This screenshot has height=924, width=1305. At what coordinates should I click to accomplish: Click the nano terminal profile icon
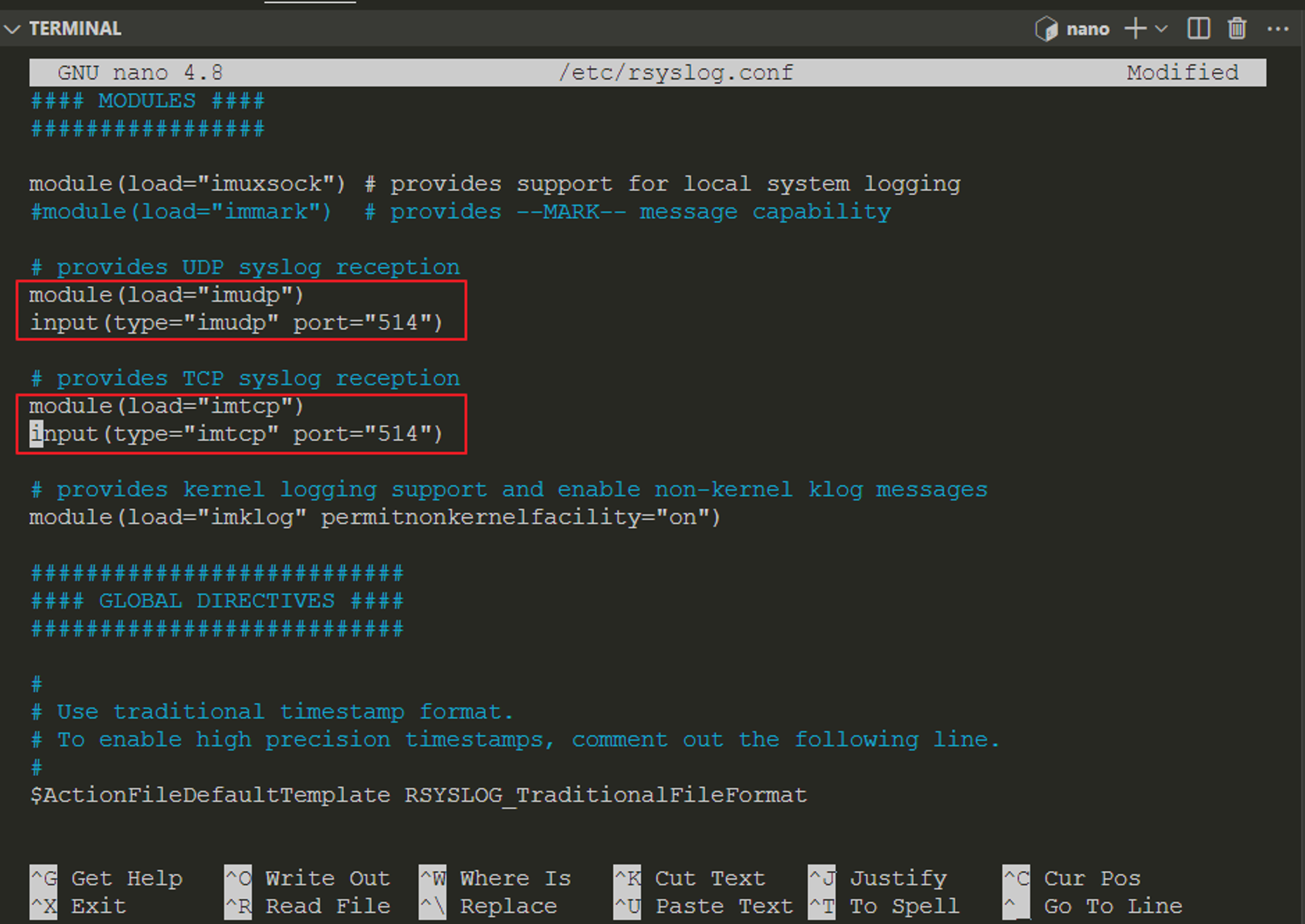tap(1046, 29)
